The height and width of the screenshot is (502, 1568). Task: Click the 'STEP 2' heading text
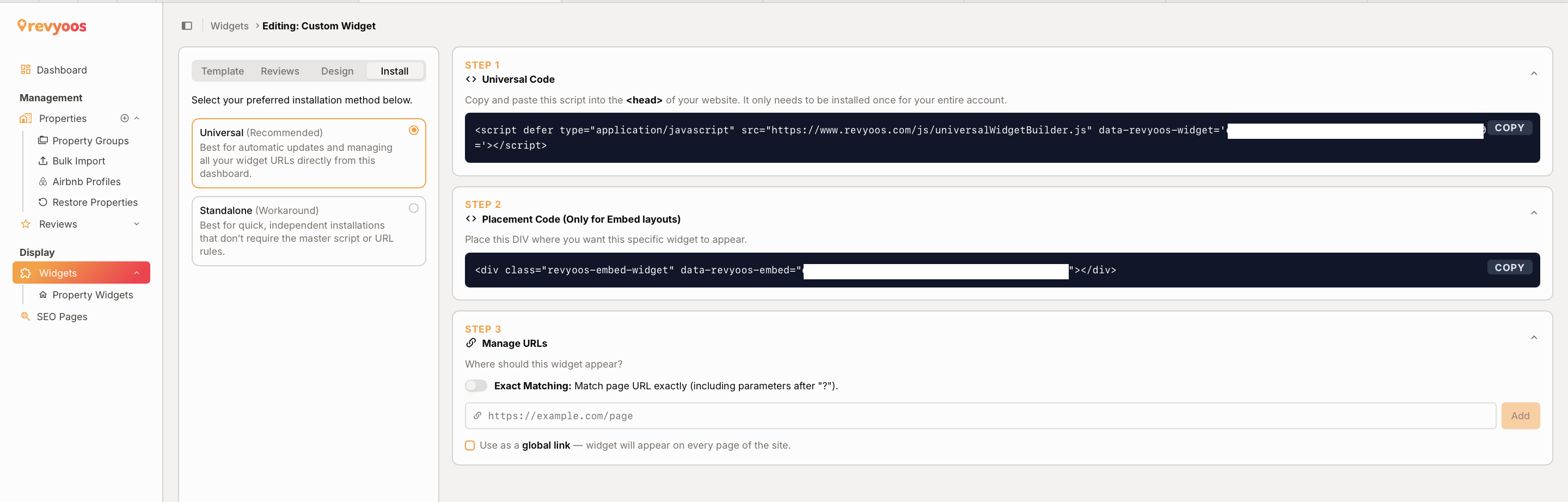(x=483, y=205)
